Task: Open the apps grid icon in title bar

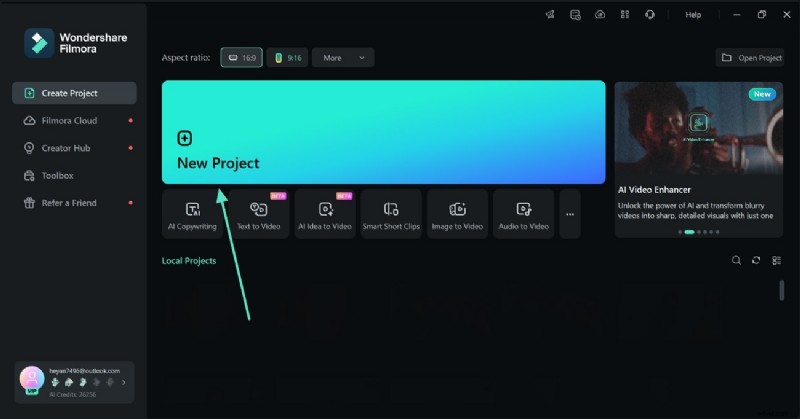Action: tap(625, 15)
